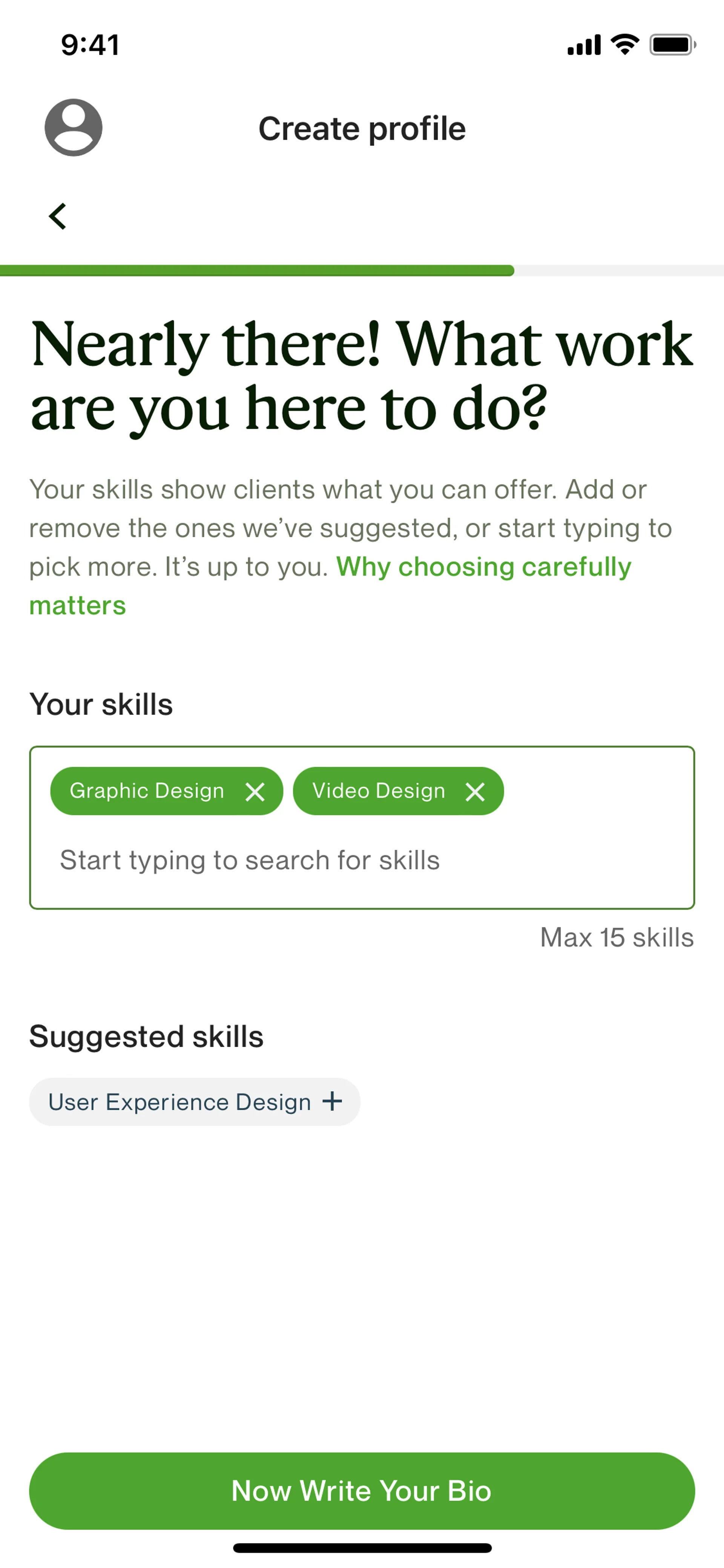724x1568 pixels.
Task: Select the Graphic Design chip label
Action: point(147,791)
